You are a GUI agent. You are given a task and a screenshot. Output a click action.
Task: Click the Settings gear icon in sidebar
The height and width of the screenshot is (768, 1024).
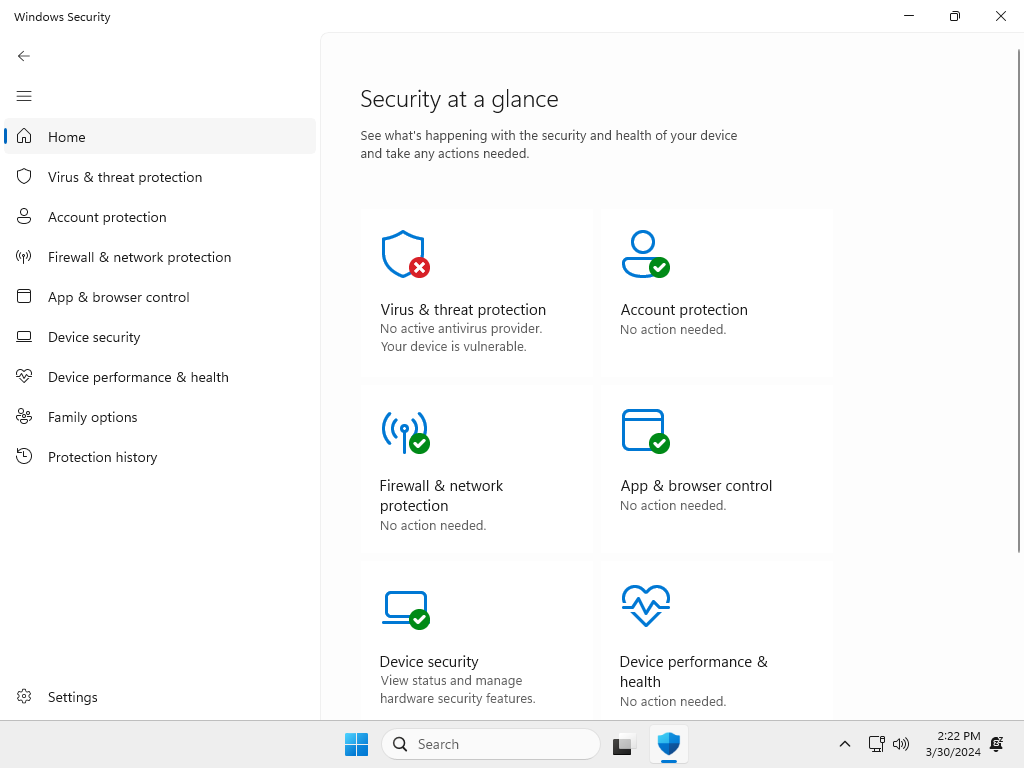pyautogui.click(x=24, y=696)
